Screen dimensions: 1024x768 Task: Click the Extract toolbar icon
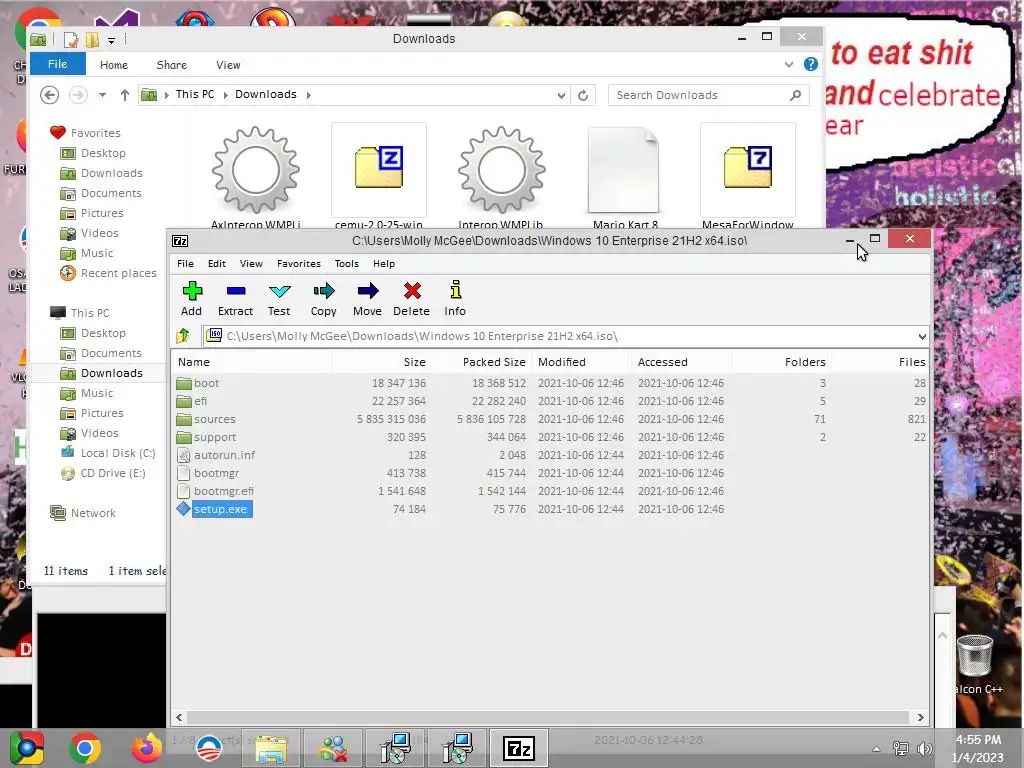[x=235, y=299]
